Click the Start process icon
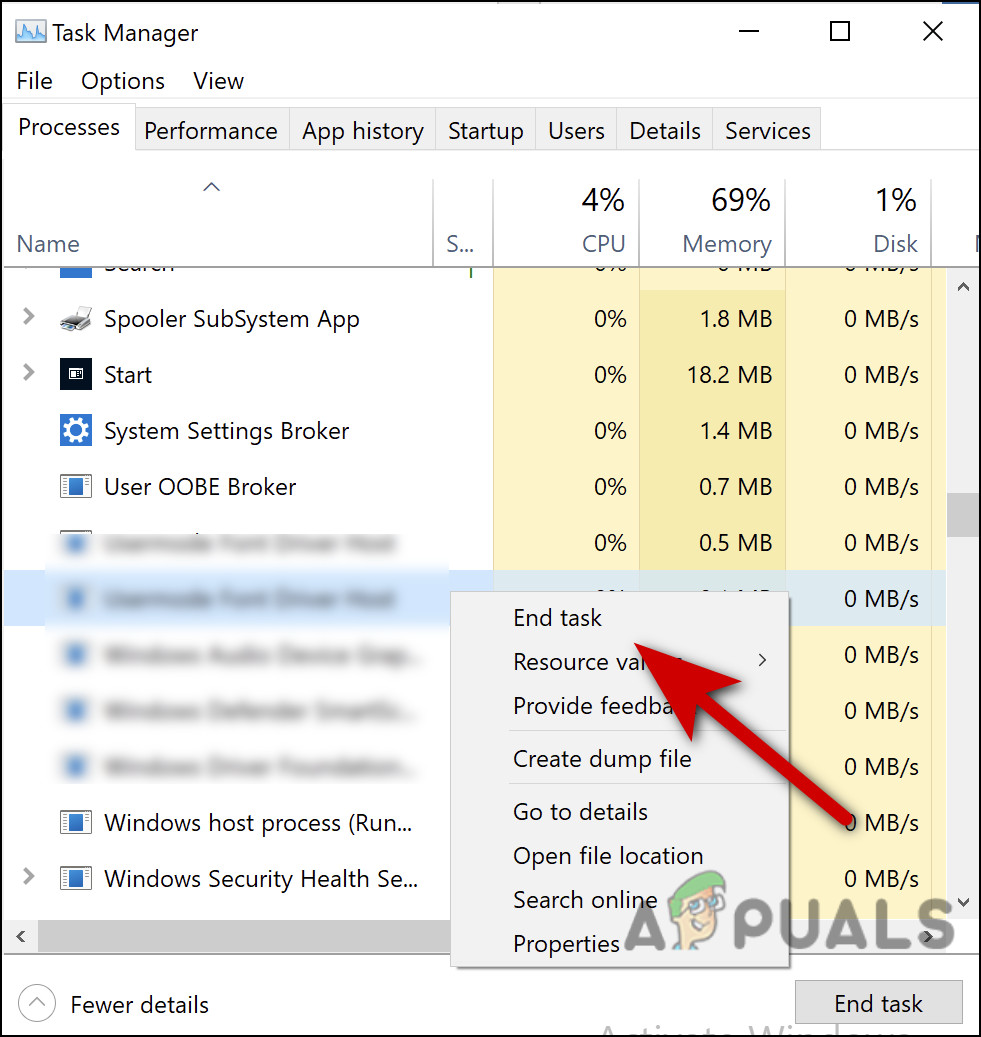 (75, 374)
